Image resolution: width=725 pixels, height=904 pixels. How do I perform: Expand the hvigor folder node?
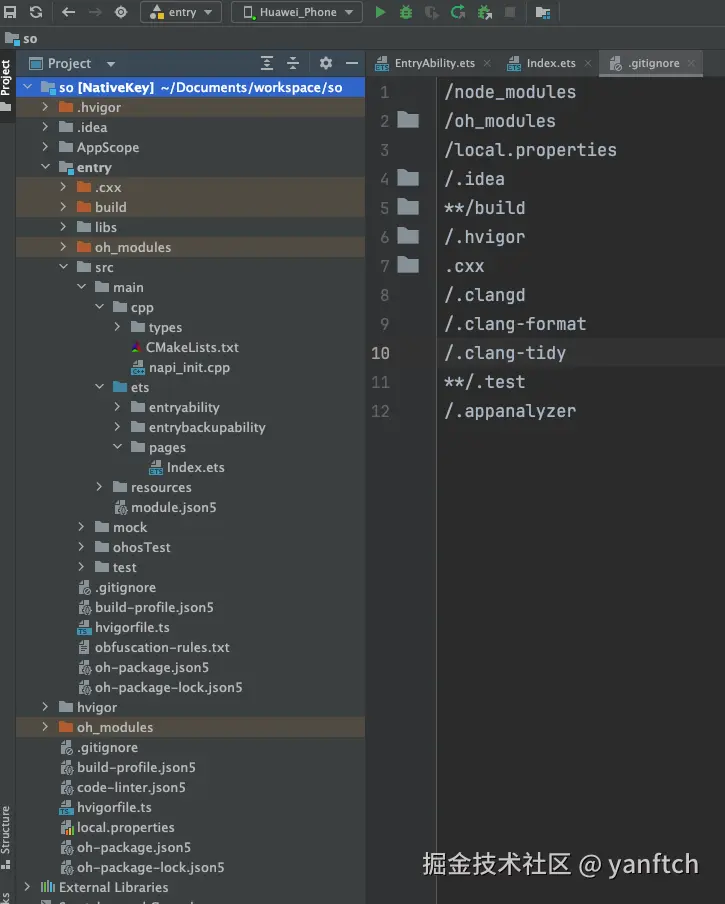coord(45,707)
